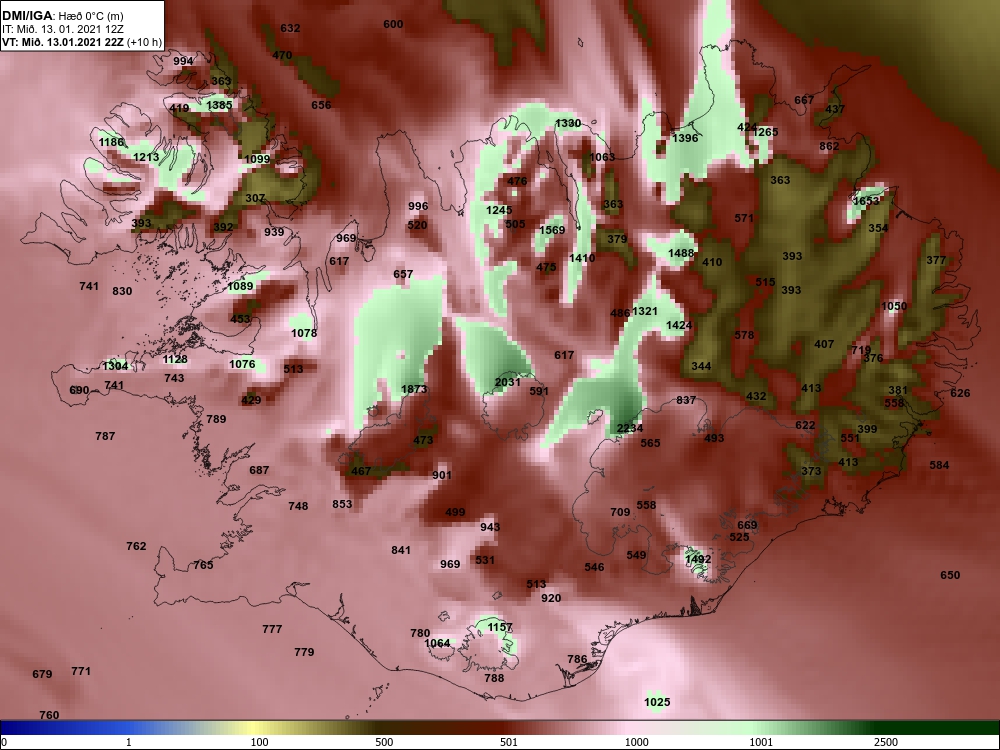Screen dimensions: 1000x750
Task: Click the offshore value 1025
Action: pos(657,702)
